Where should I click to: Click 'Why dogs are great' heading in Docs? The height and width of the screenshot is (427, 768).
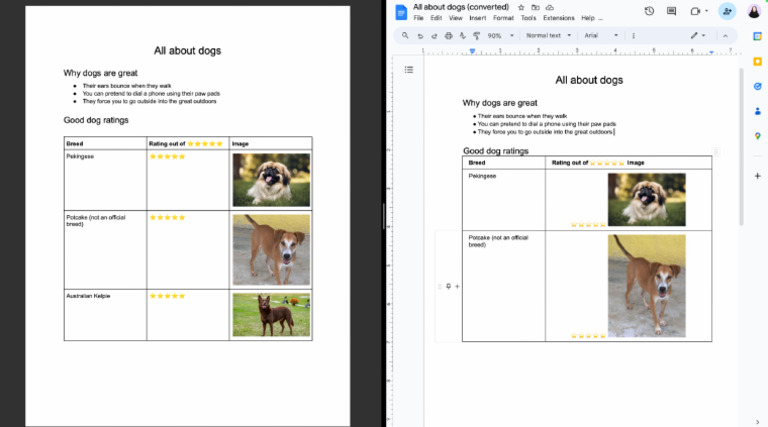point(500,103)
